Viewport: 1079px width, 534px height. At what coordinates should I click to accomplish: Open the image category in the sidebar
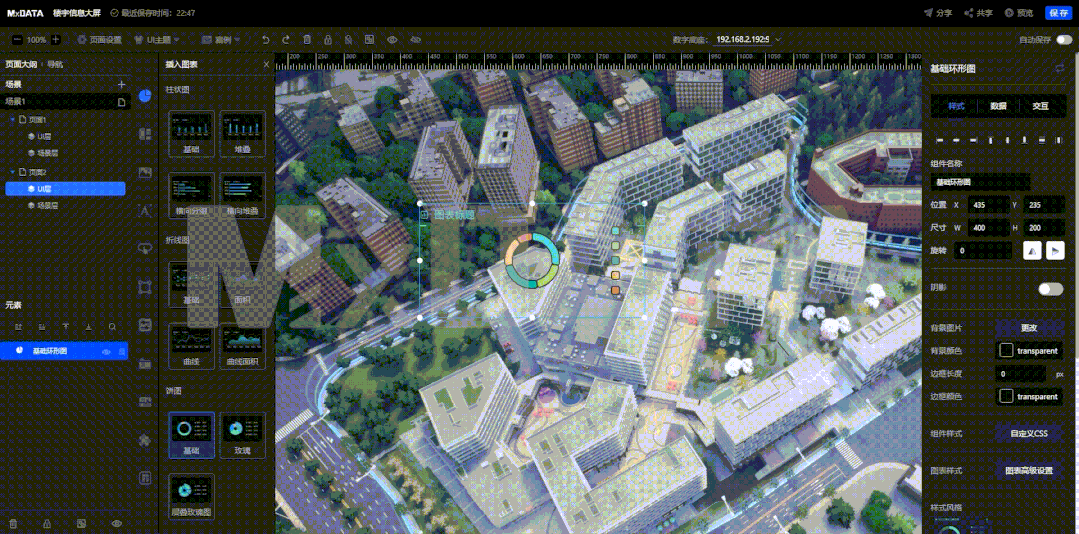[145, 173]
